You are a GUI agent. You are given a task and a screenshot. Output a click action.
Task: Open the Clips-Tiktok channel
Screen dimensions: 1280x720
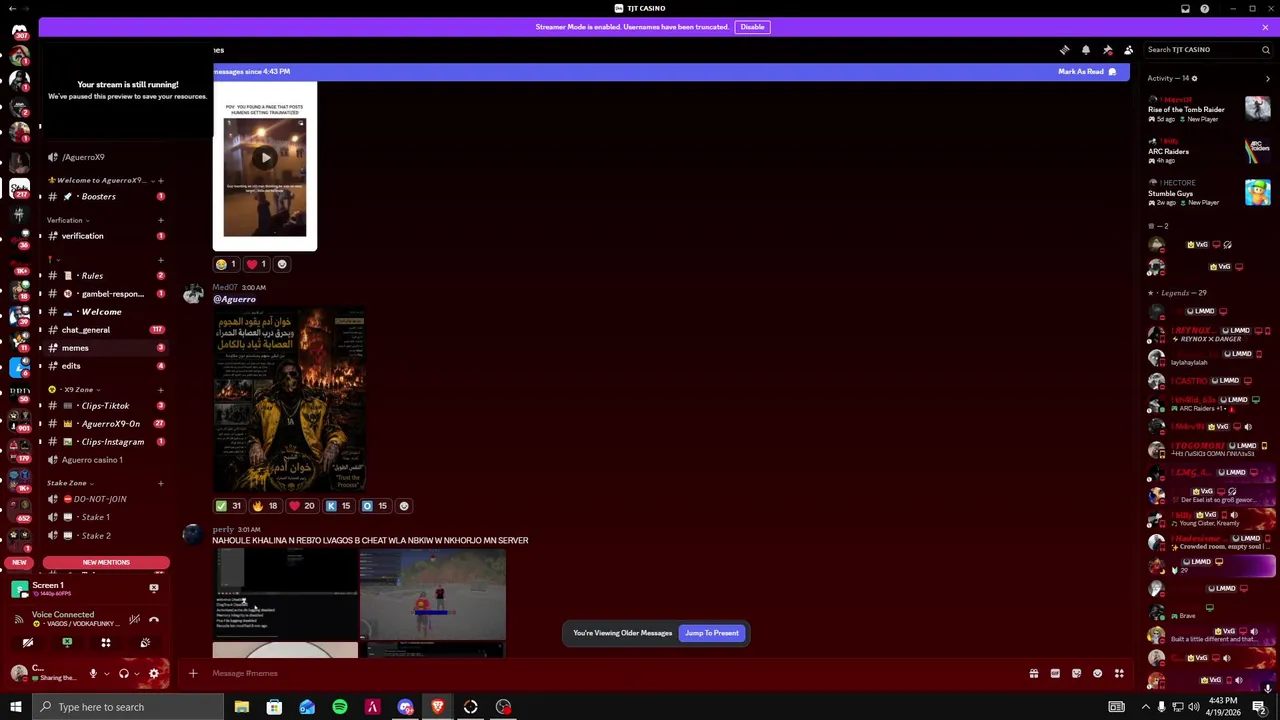pos(105,406)
